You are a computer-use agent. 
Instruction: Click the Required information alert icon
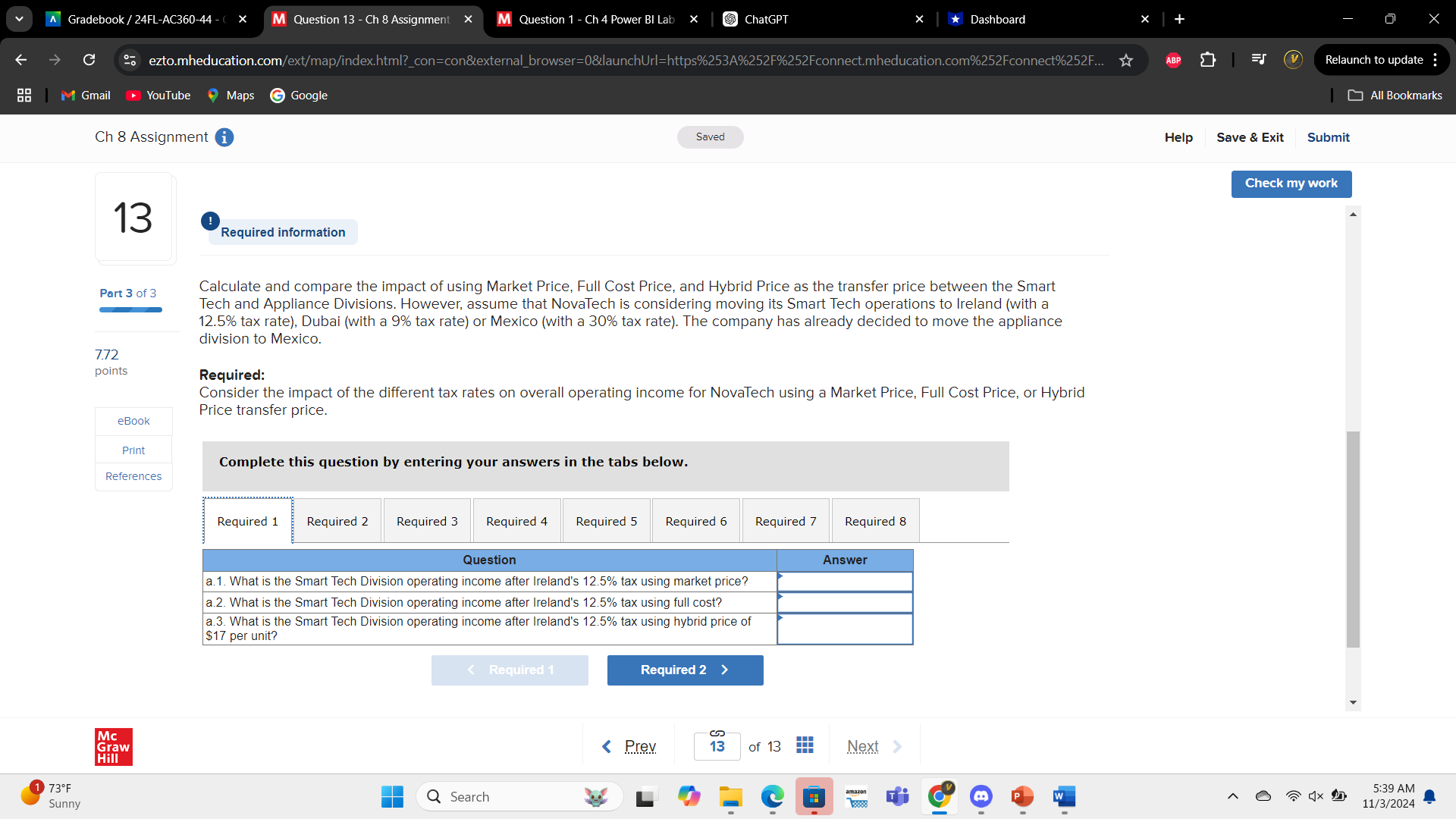click(210, 221)
